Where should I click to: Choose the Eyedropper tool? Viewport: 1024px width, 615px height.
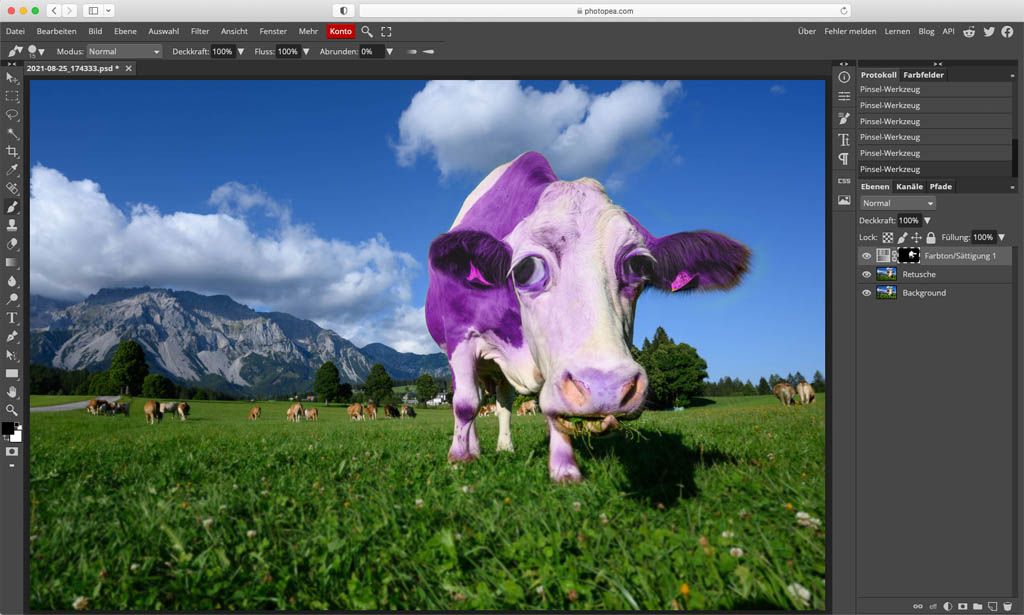pyautogui.click(x=12, y=170)
